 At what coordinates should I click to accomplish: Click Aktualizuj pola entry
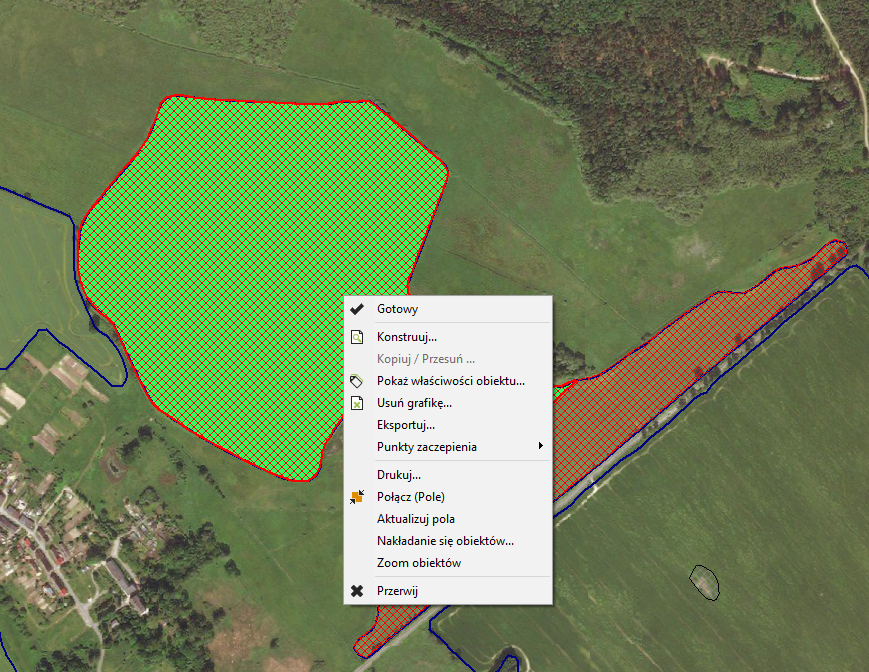tap(448, 519)
